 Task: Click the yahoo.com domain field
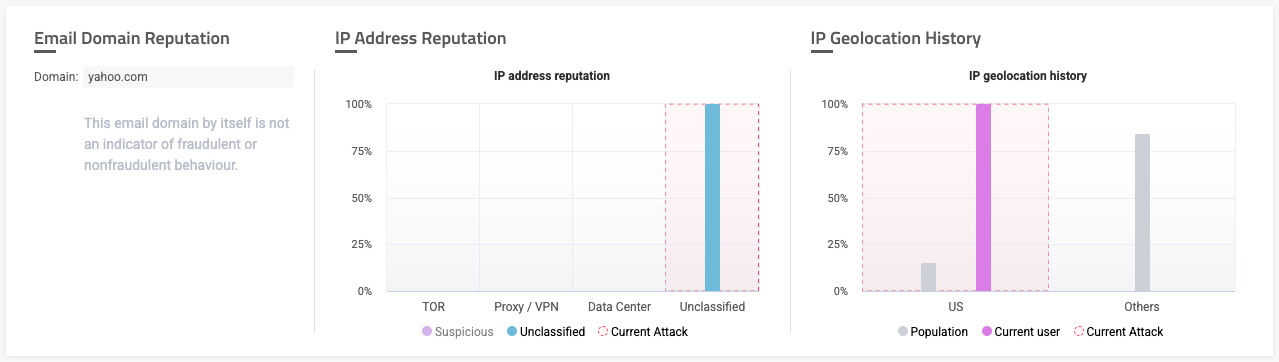point(188,76)
